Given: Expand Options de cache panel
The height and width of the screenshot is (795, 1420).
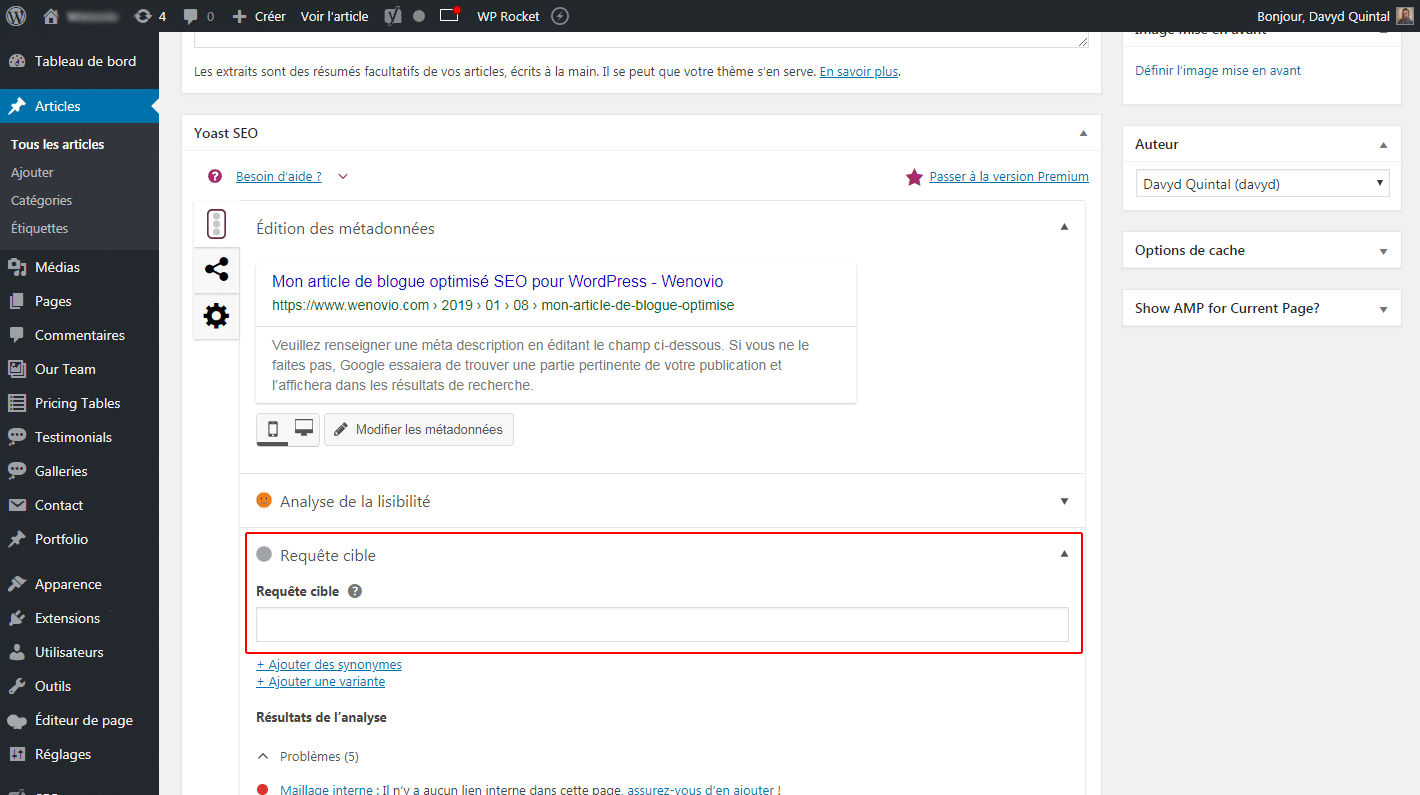Looking at the screenshot, I should (1384, 251).
